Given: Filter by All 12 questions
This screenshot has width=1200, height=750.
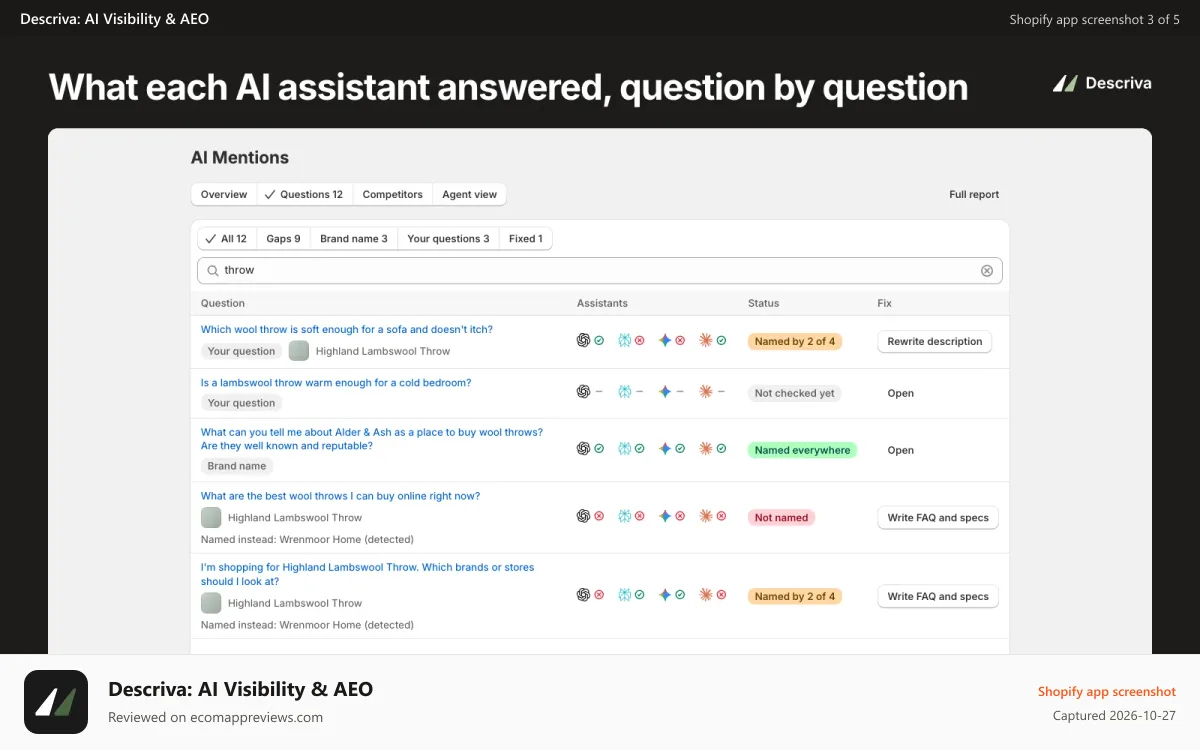Looking at the screenshot, I should (227, 239).
